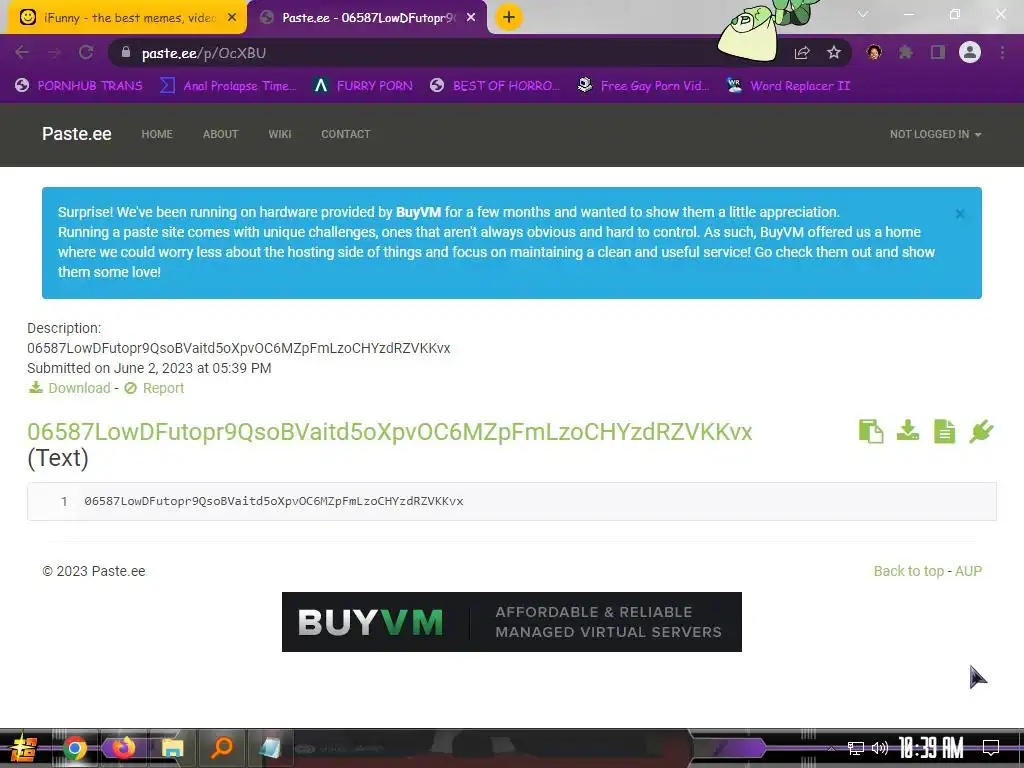Select the Paste.ee browser tab
The image size is (1024, 768).
coord(368,18)
